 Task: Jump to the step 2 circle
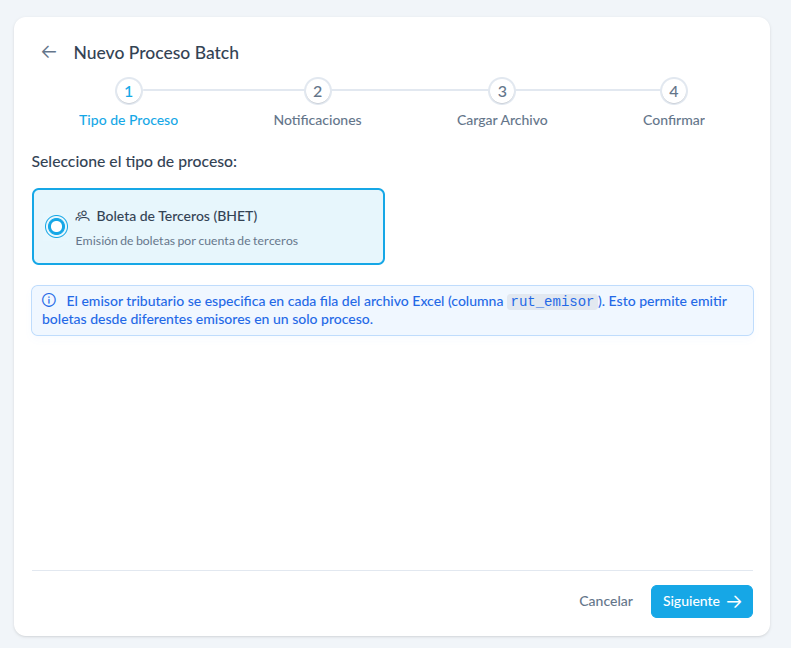pos(317,92)
